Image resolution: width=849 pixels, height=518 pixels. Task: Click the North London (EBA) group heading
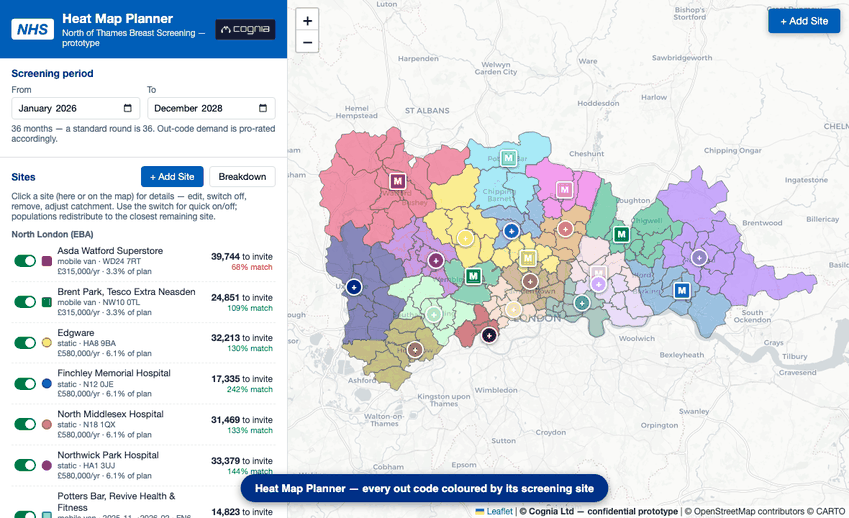tap(52, 234)
